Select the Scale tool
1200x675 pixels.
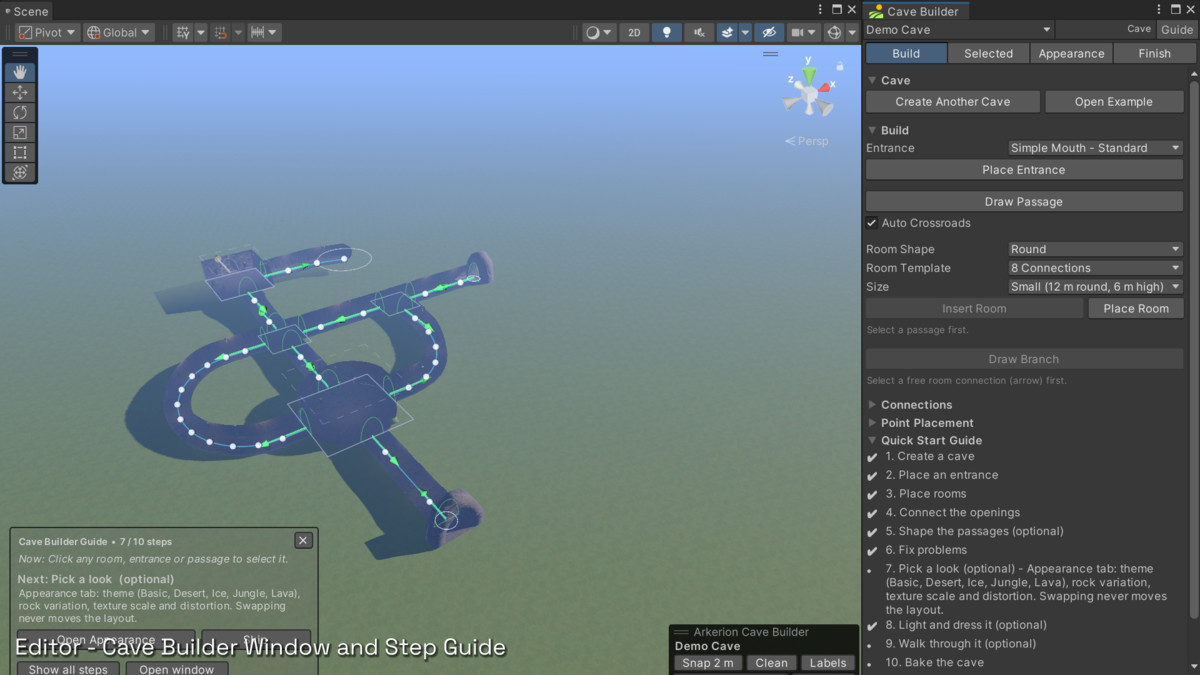click(x=20, y=132)
